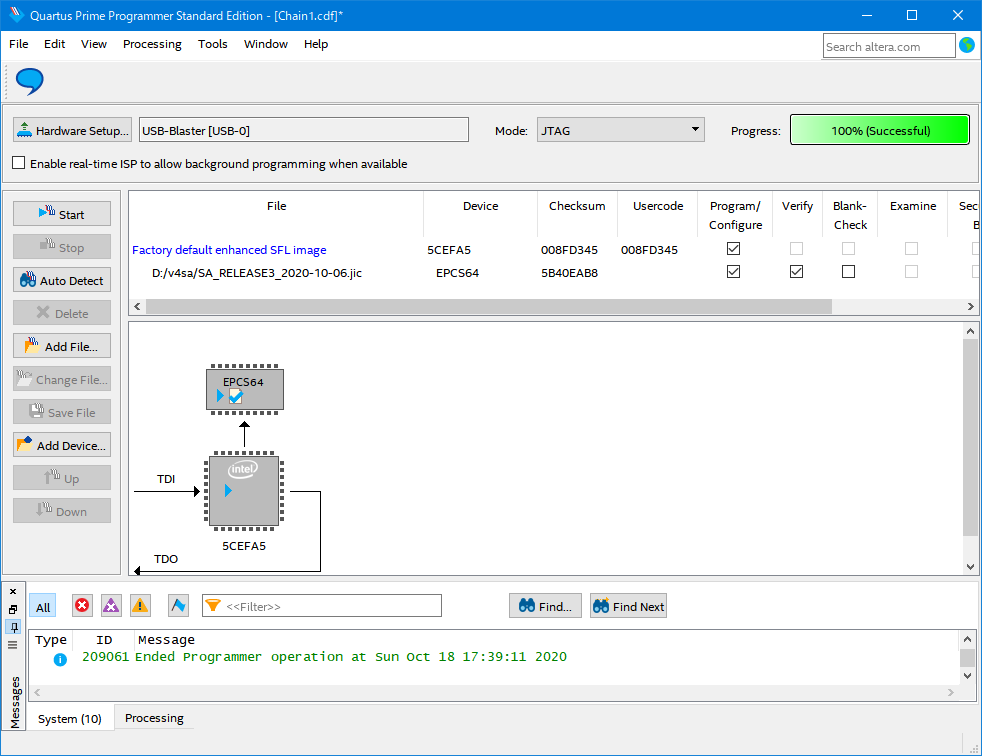Move device Down in chain
Screen dimensions: 982x756
click(62, 511)
